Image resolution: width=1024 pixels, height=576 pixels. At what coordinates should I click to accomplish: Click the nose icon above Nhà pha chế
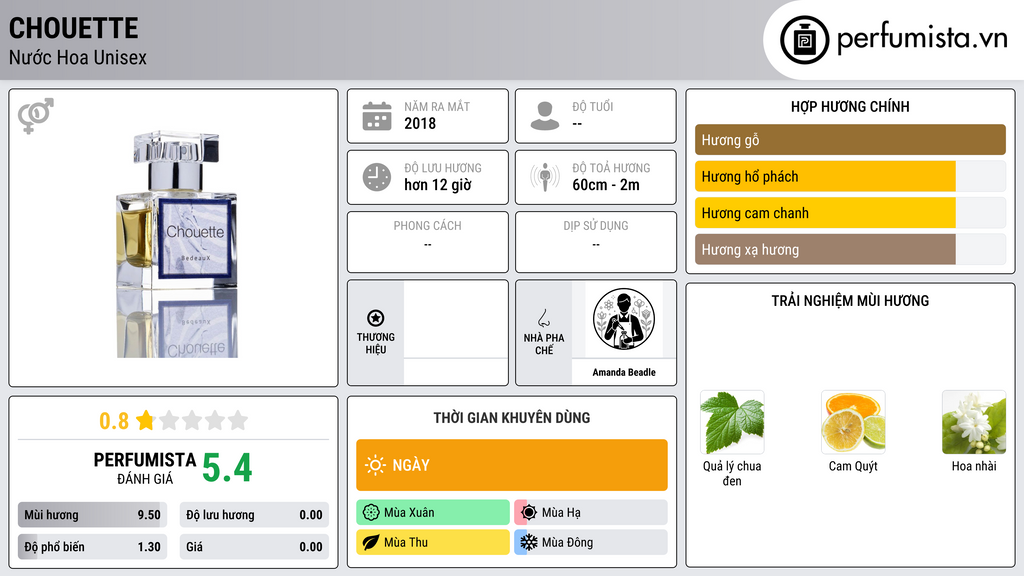click(543, 318)
